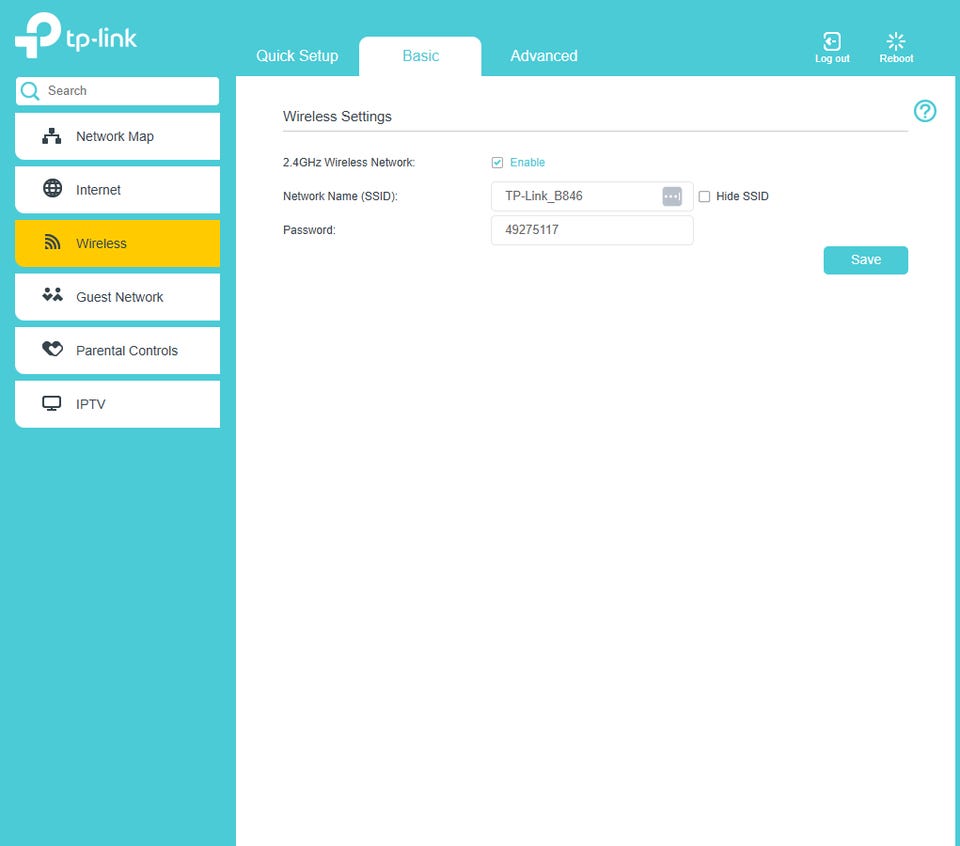
Task: Select the Wireless menu item
Action: 118,244
